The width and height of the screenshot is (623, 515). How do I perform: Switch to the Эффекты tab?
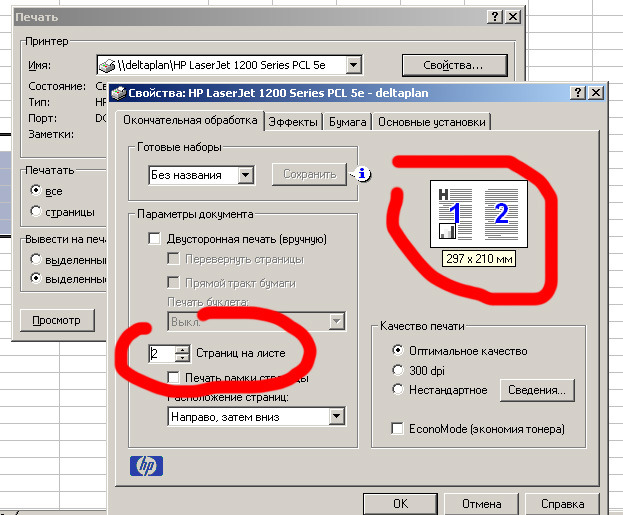point(294,122)
